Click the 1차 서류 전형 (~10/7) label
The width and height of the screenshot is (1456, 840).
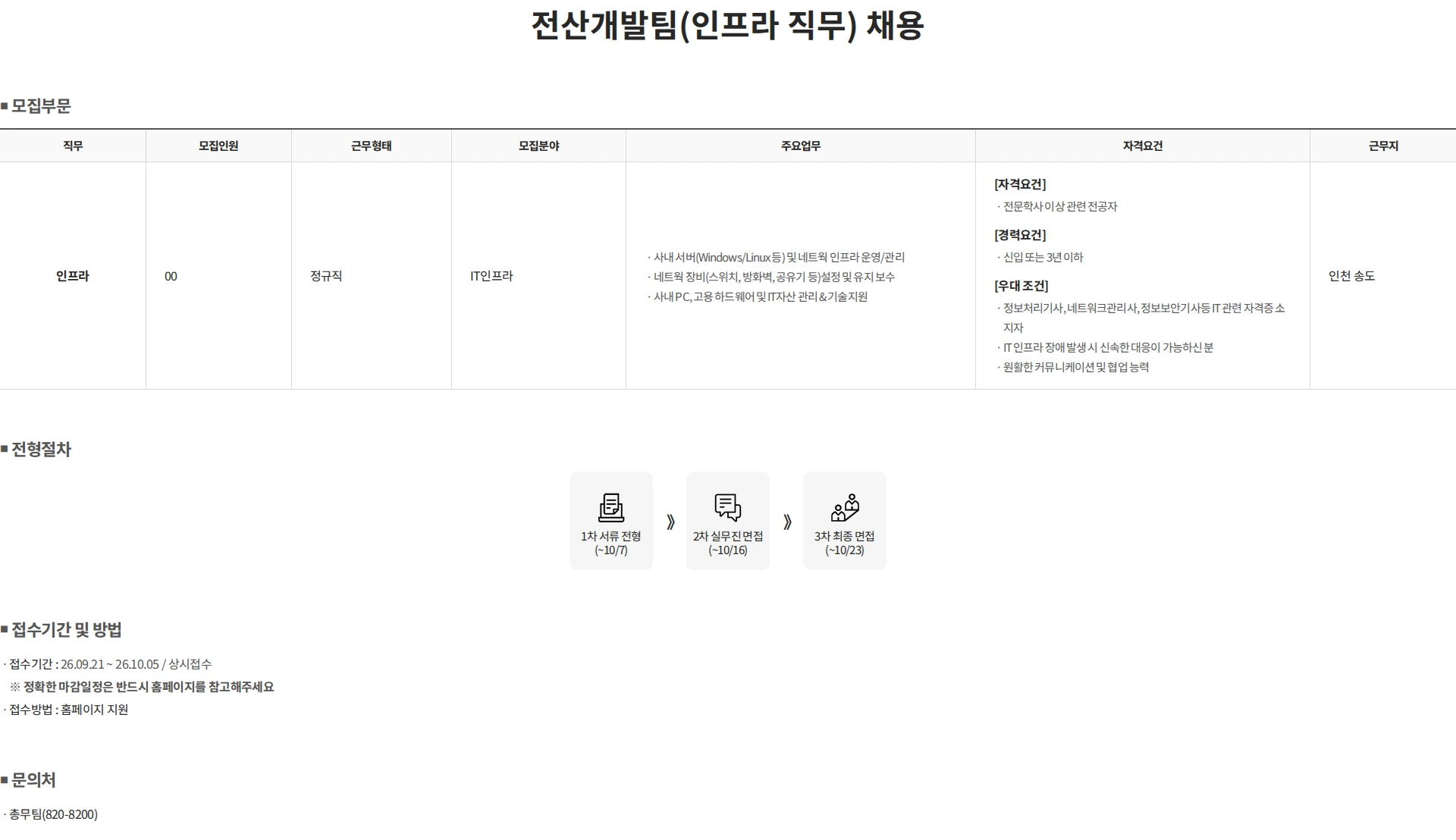click(611, 543)
